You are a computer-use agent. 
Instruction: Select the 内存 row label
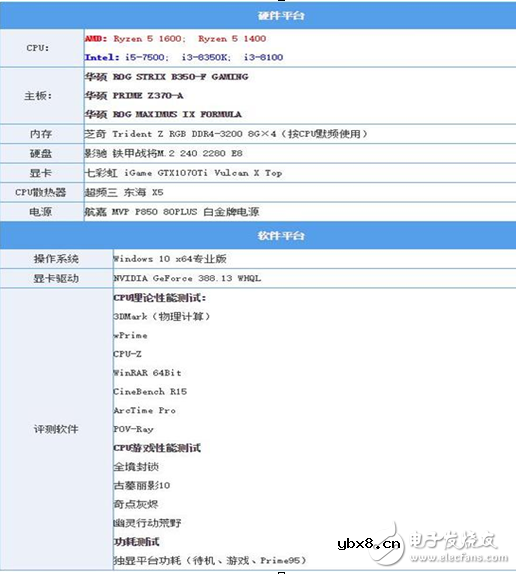click(41, 134)
